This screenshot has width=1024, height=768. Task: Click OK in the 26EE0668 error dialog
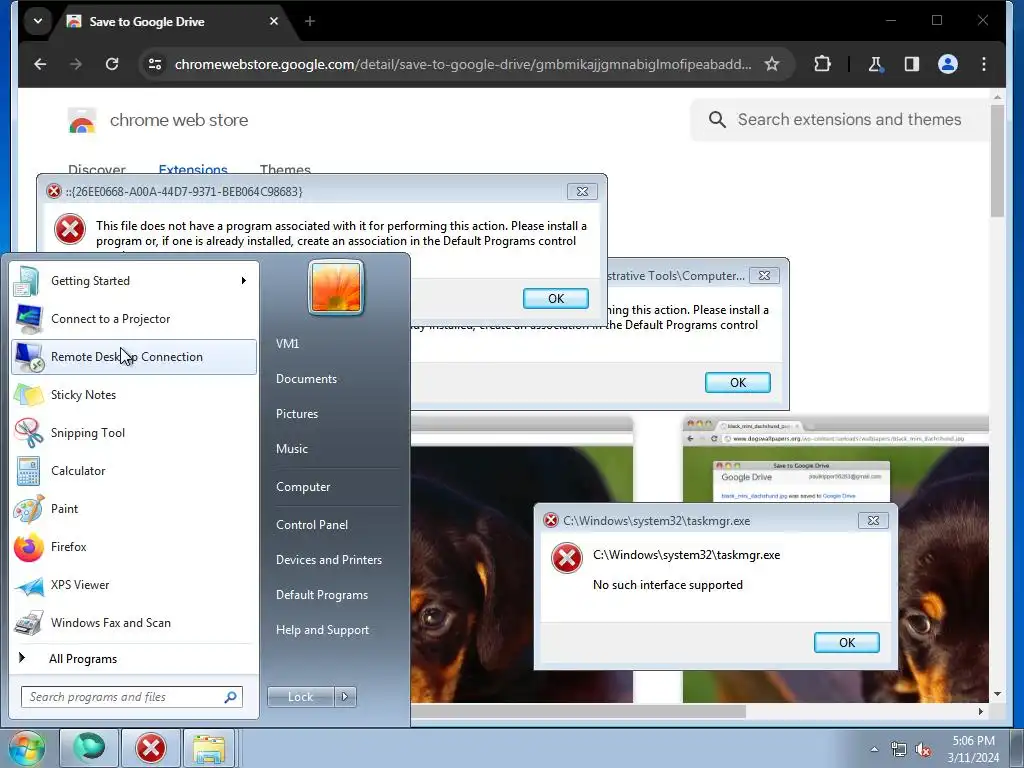pyautogui.click(x=556, y=298)
